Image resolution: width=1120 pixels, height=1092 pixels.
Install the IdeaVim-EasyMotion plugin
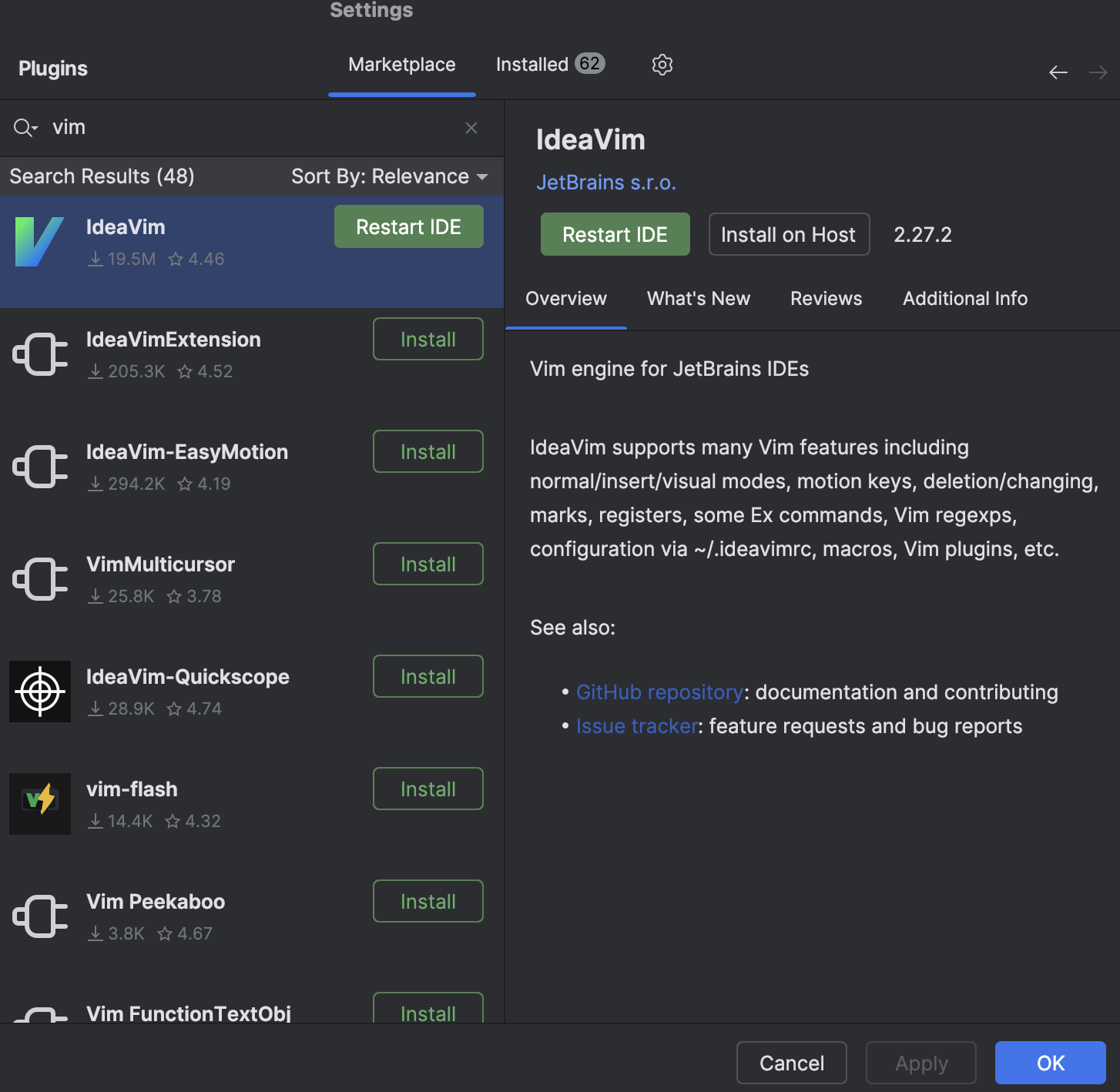(x=428, y=451)
